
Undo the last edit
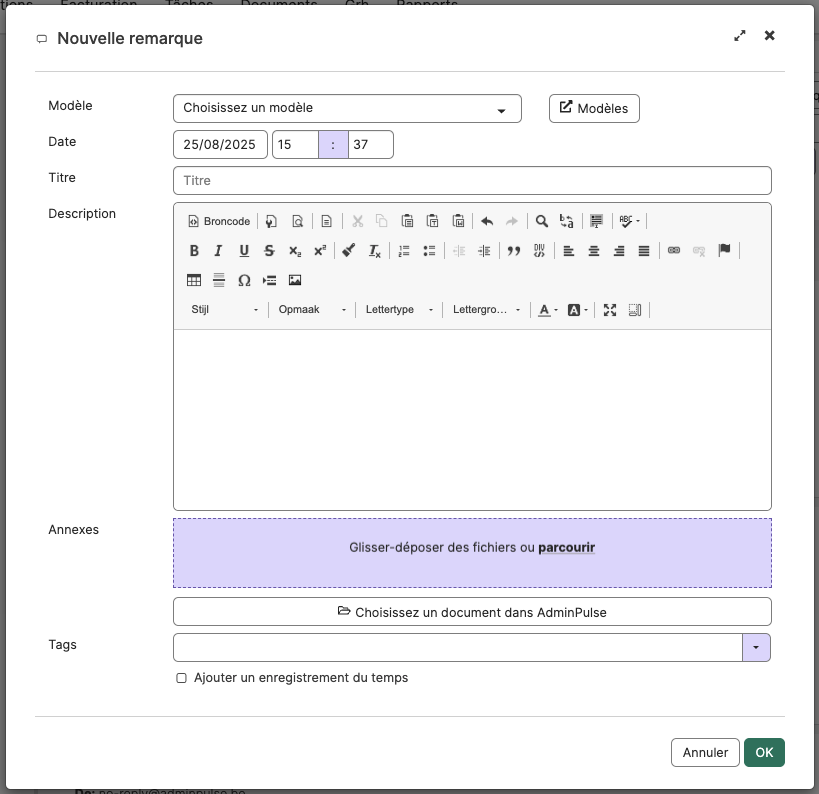click(487, 221)
